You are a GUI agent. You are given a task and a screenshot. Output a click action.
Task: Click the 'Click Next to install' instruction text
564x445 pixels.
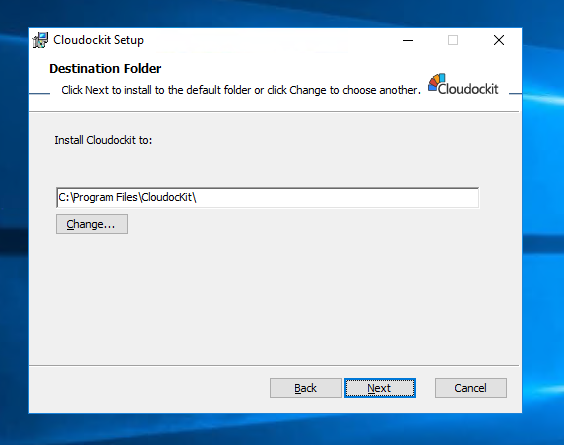click(241, 90)
